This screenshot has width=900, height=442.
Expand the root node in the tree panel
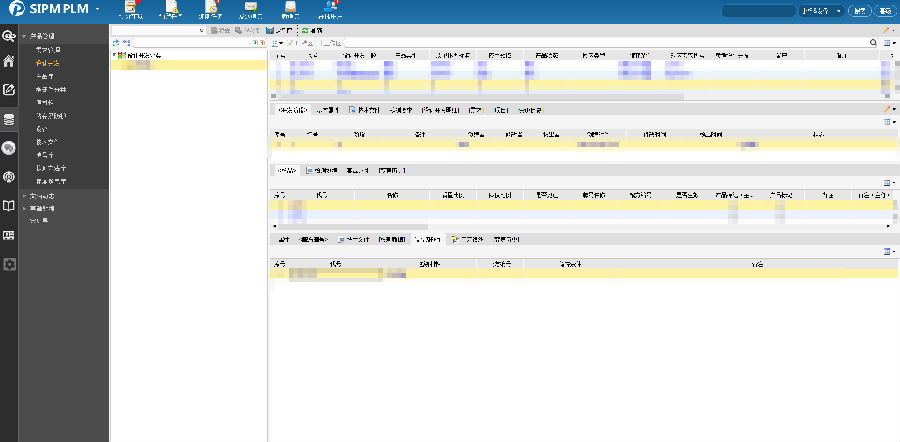115,54
